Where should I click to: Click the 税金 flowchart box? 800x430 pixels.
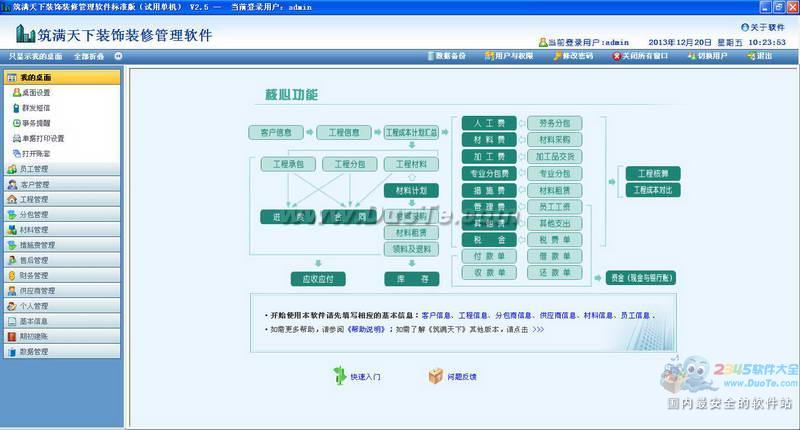[489, 239]
